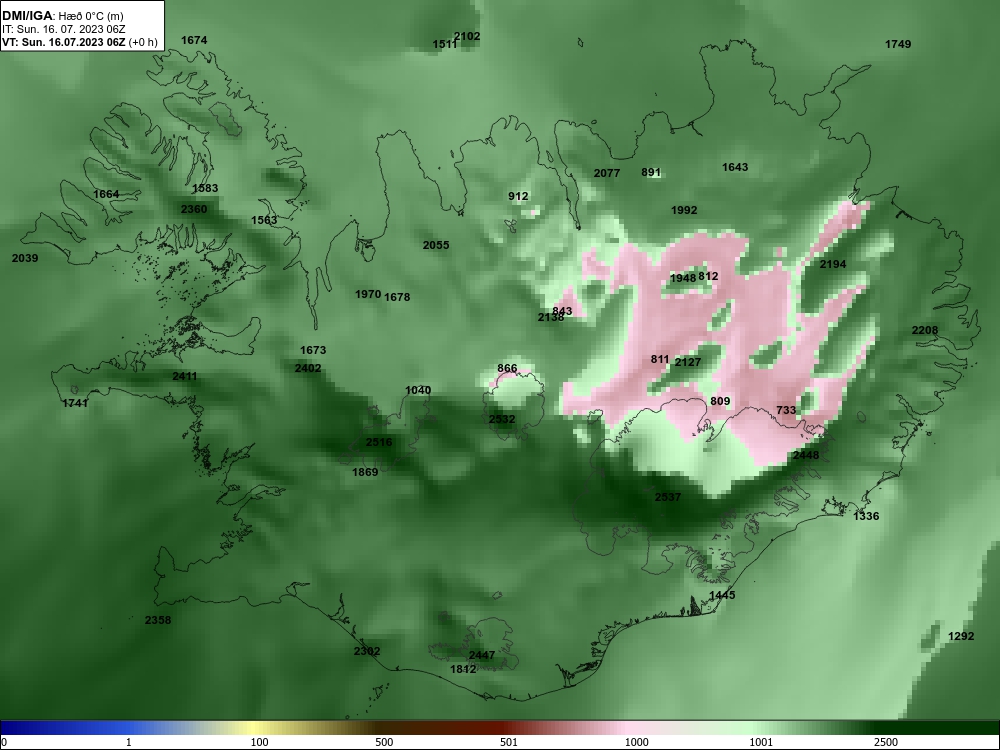Screen dimensions: 1000x750
Task: Select the 1812 label
Action: coord(463,669)
